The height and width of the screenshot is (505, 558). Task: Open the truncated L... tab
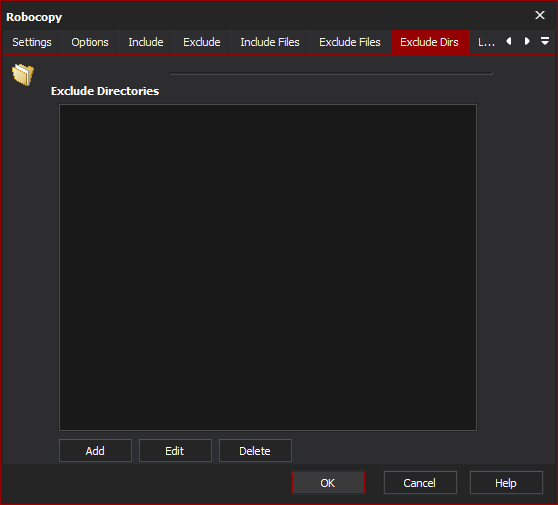coord(486,42)
